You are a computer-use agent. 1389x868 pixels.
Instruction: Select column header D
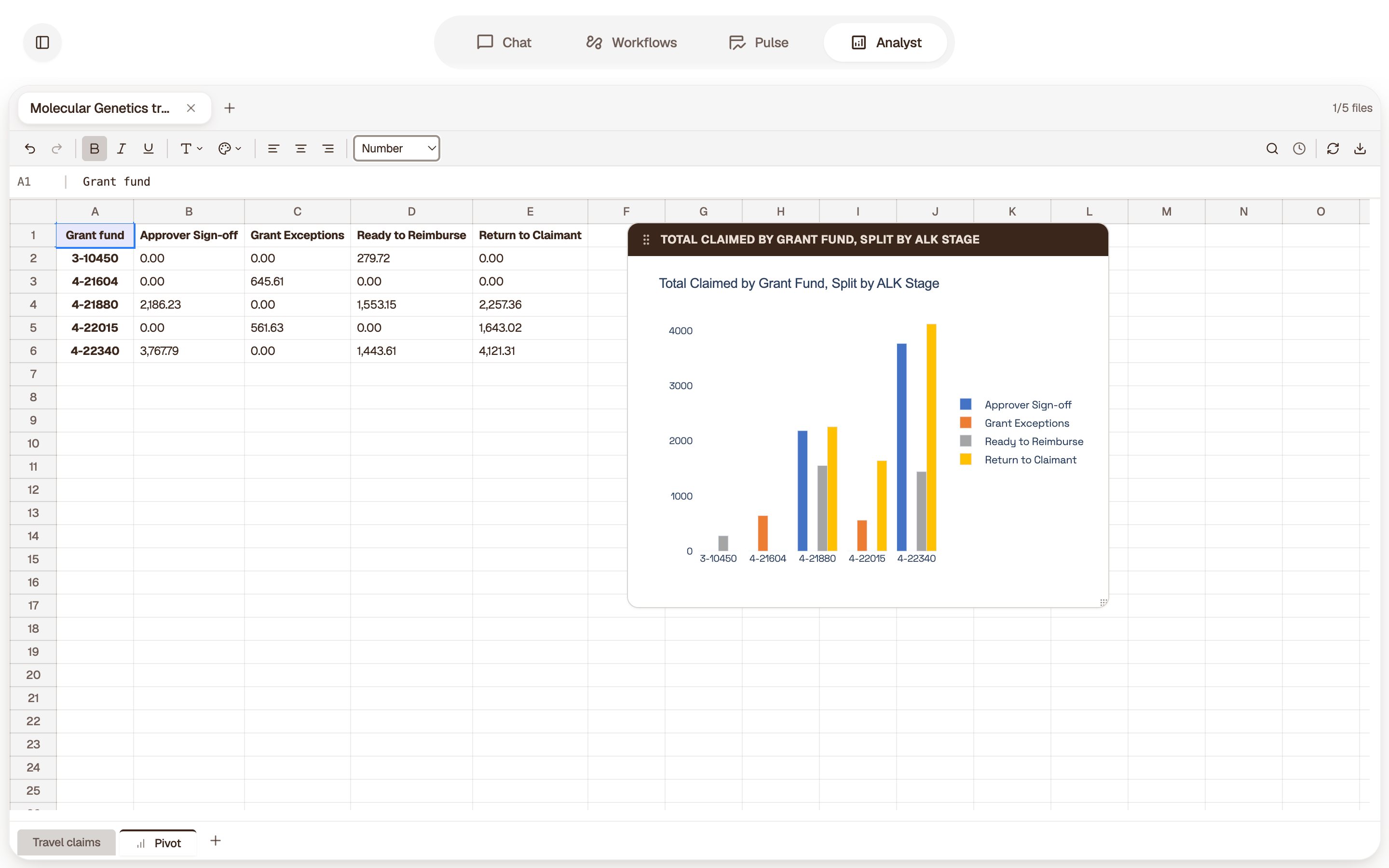[x=411, y=212]
